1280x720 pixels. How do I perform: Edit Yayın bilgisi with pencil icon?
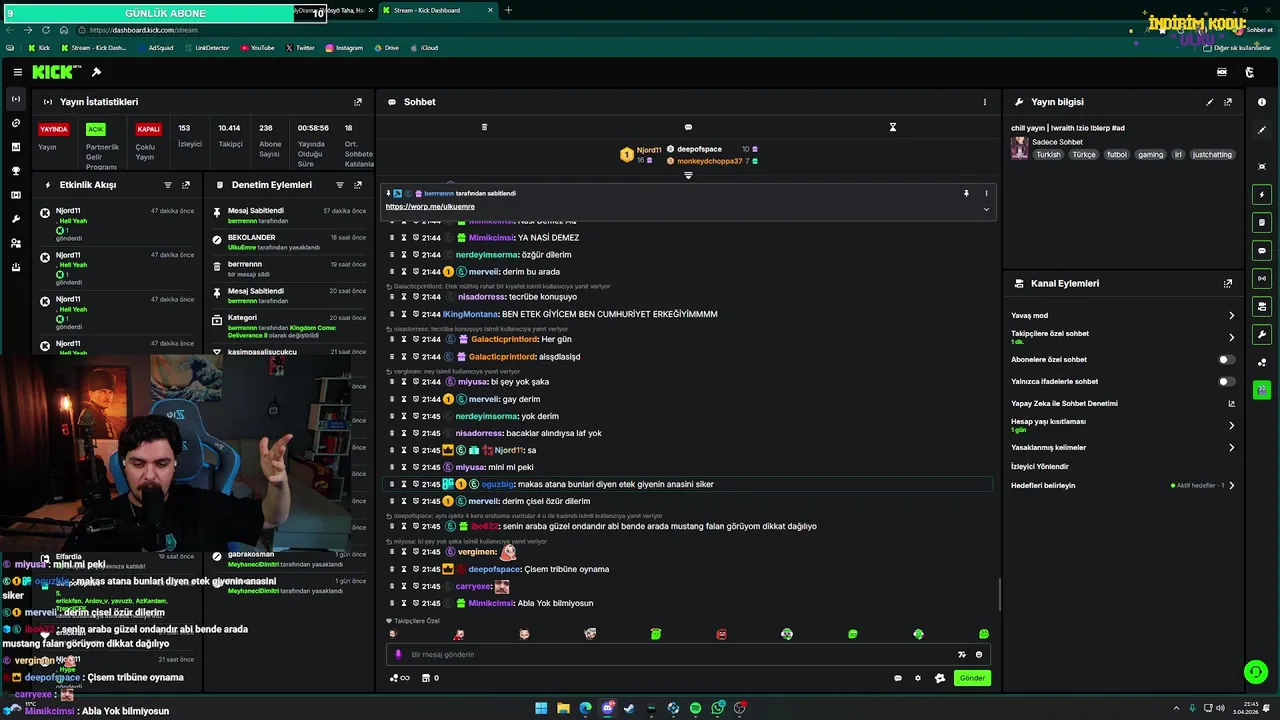[1210, 102]
